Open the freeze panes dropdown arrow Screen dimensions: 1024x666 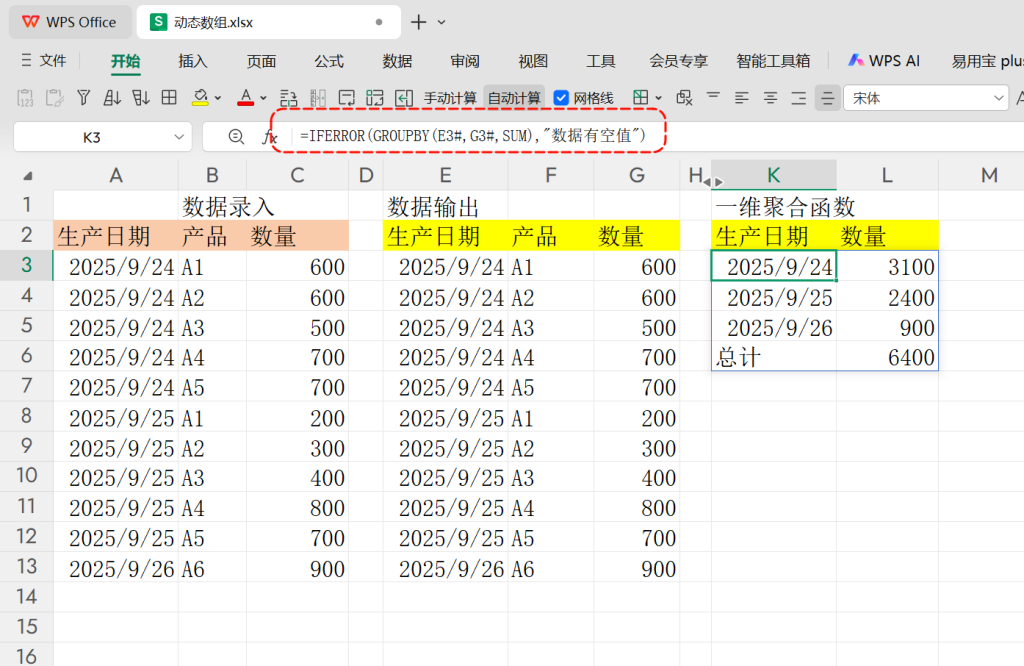[x=658, y=99]
